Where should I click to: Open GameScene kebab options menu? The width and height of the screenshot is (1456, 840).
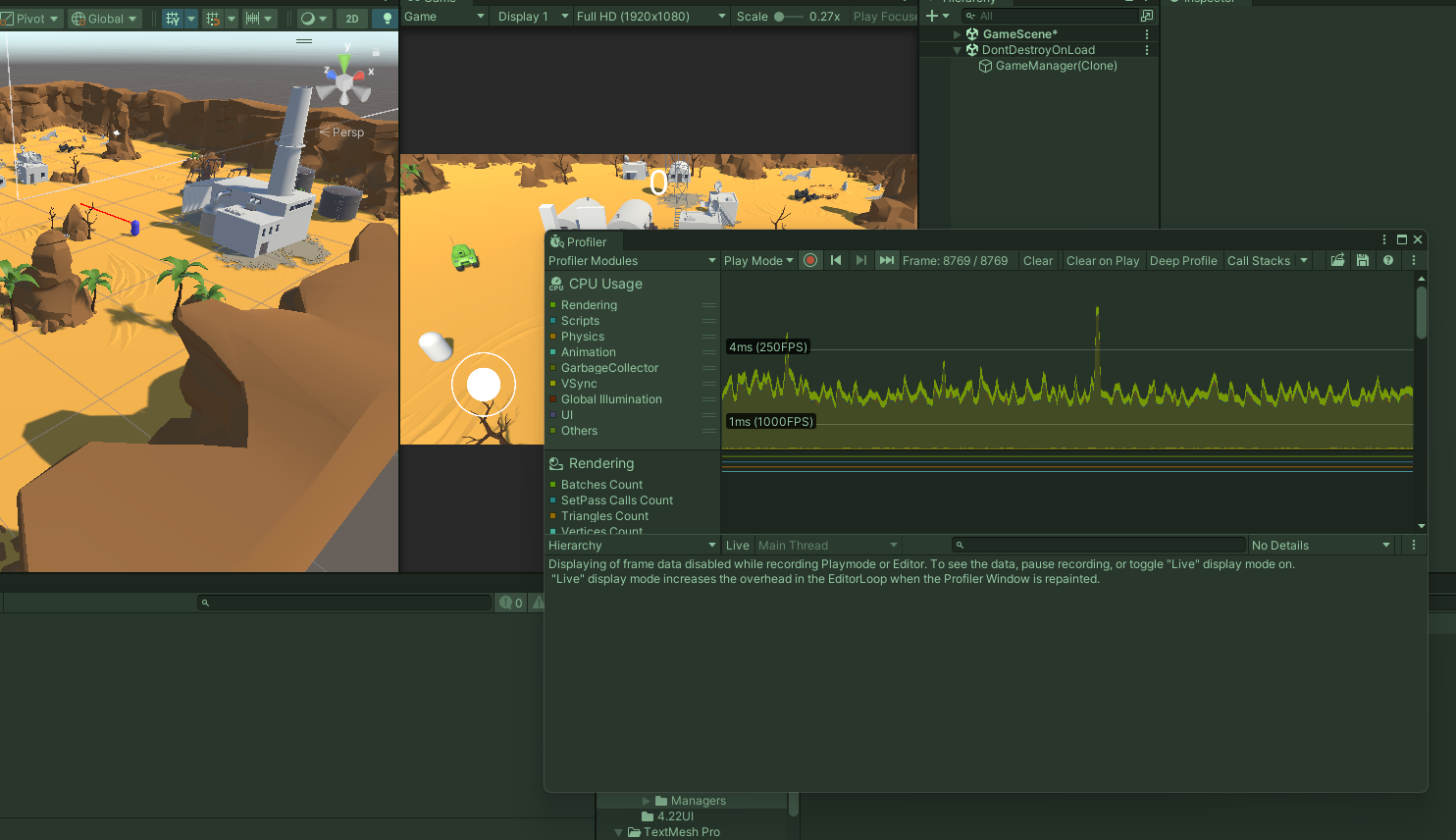point(1147,34)
